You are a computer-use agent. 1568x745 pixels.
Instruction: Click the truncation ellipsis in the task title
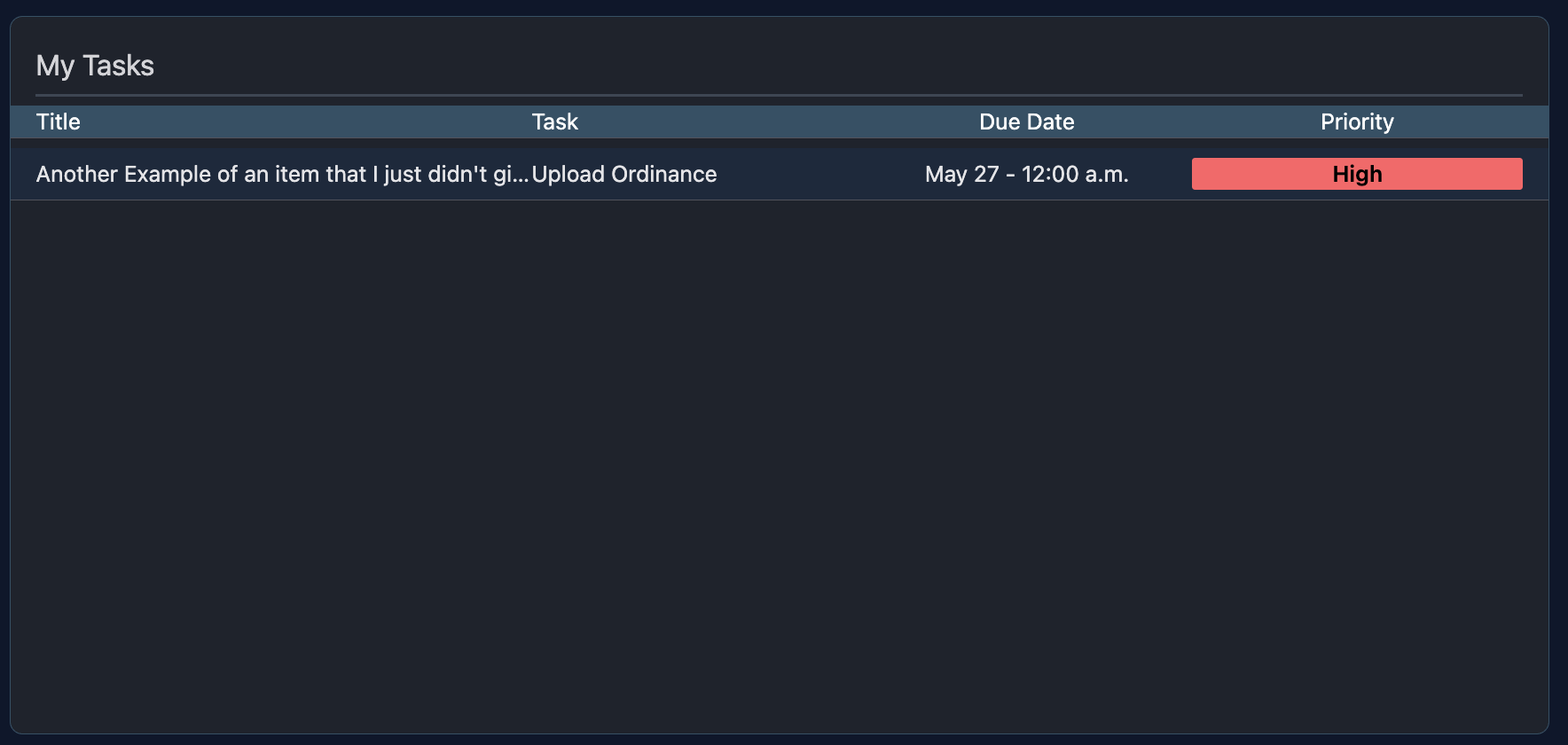pos(521,176)
